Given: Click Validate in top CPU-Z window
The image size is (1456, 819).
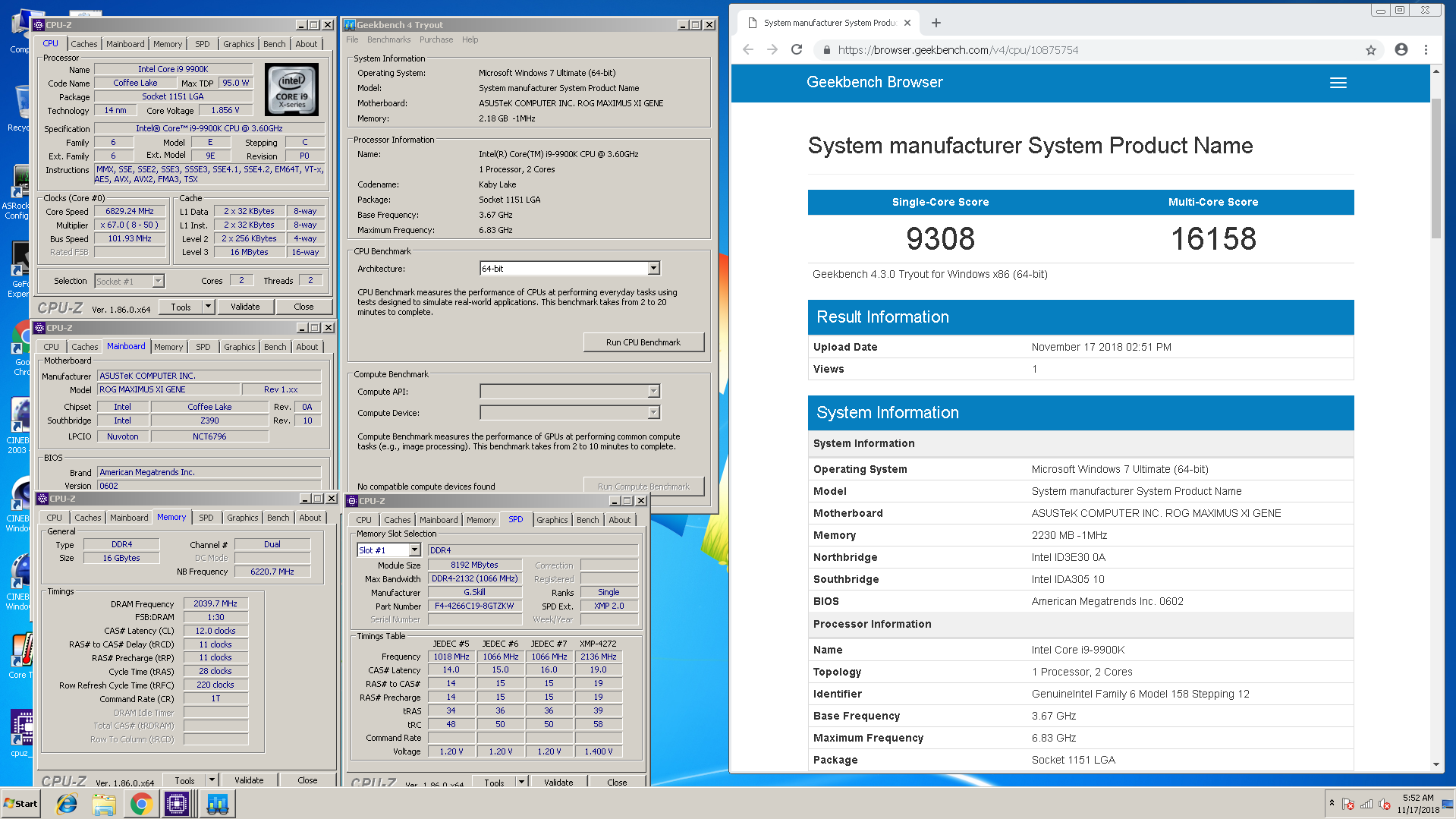Looking at the screenshot, I should tap(245, 307).
